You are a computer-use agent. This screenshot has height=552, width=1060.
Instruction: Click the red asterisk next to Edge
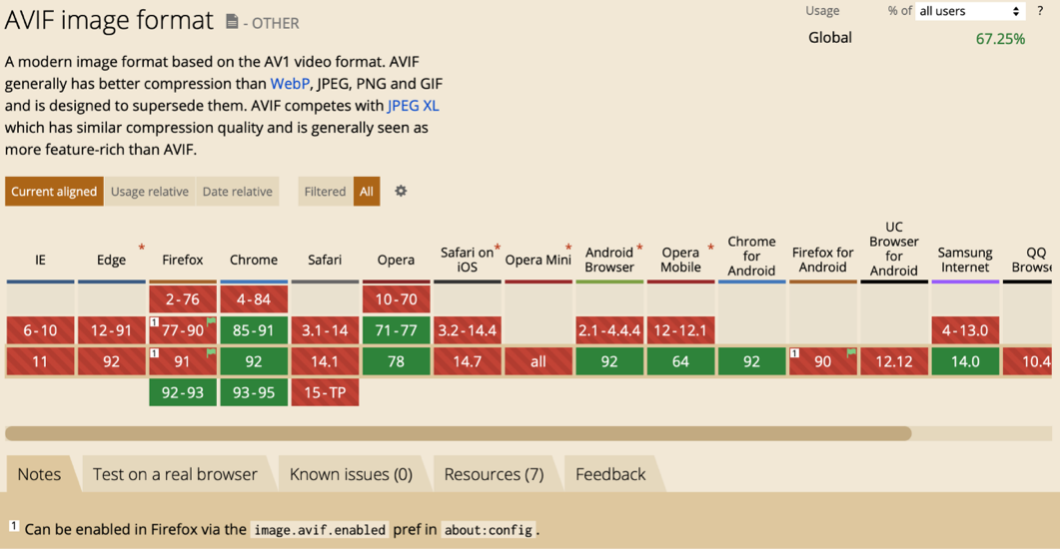tap(142, 247)
